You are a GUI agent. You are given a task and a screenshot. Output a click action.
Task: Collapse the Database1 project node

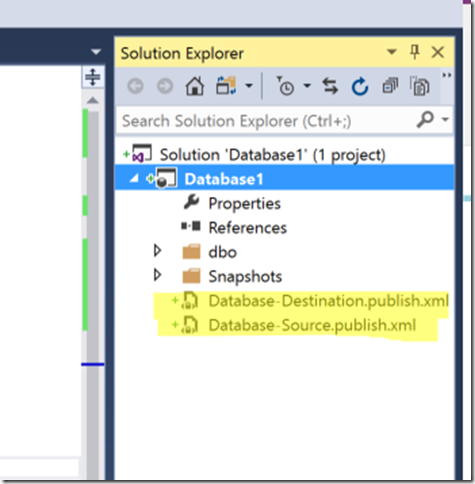[x=134, y=179]
